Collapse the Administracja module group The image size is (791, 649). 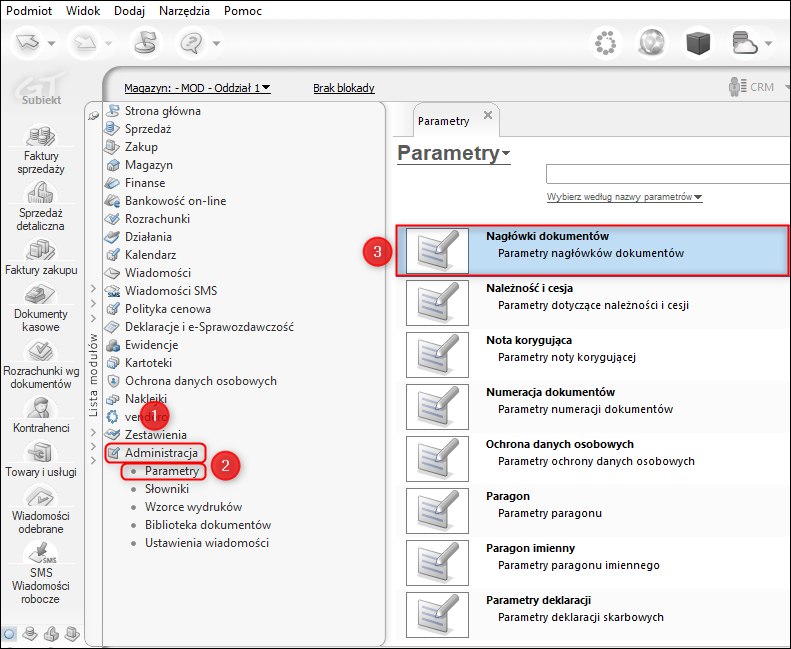(x=155, y=453)
